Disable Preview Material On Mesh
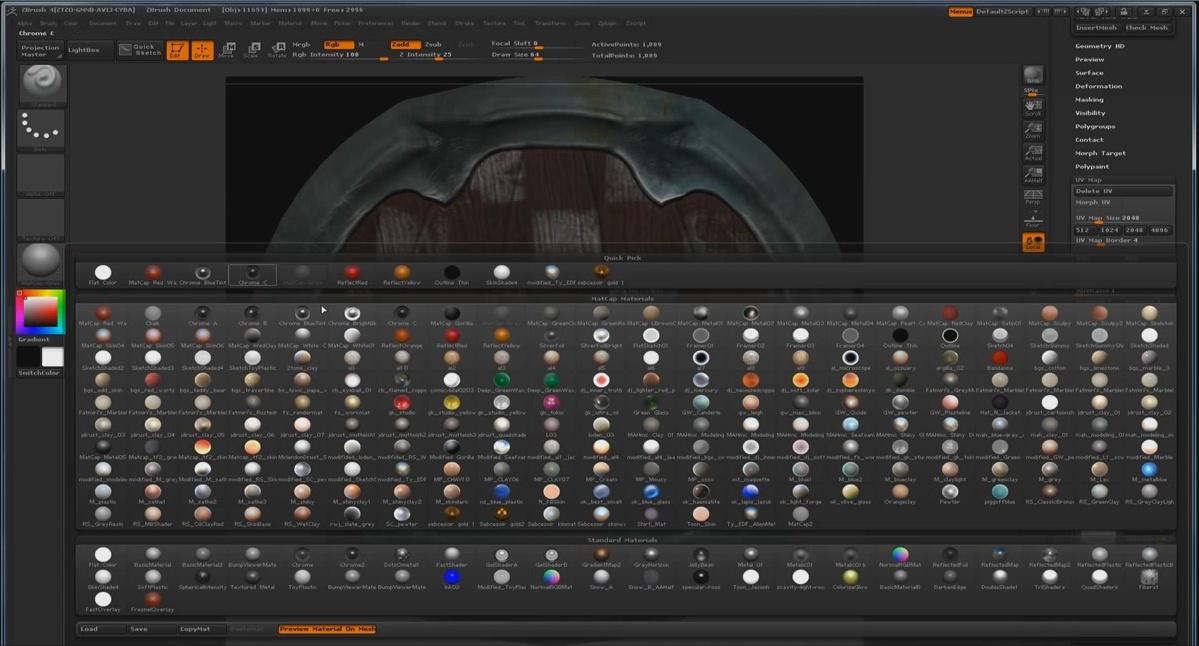Viewport: 1199px width, 646px height. pos(327,629)
